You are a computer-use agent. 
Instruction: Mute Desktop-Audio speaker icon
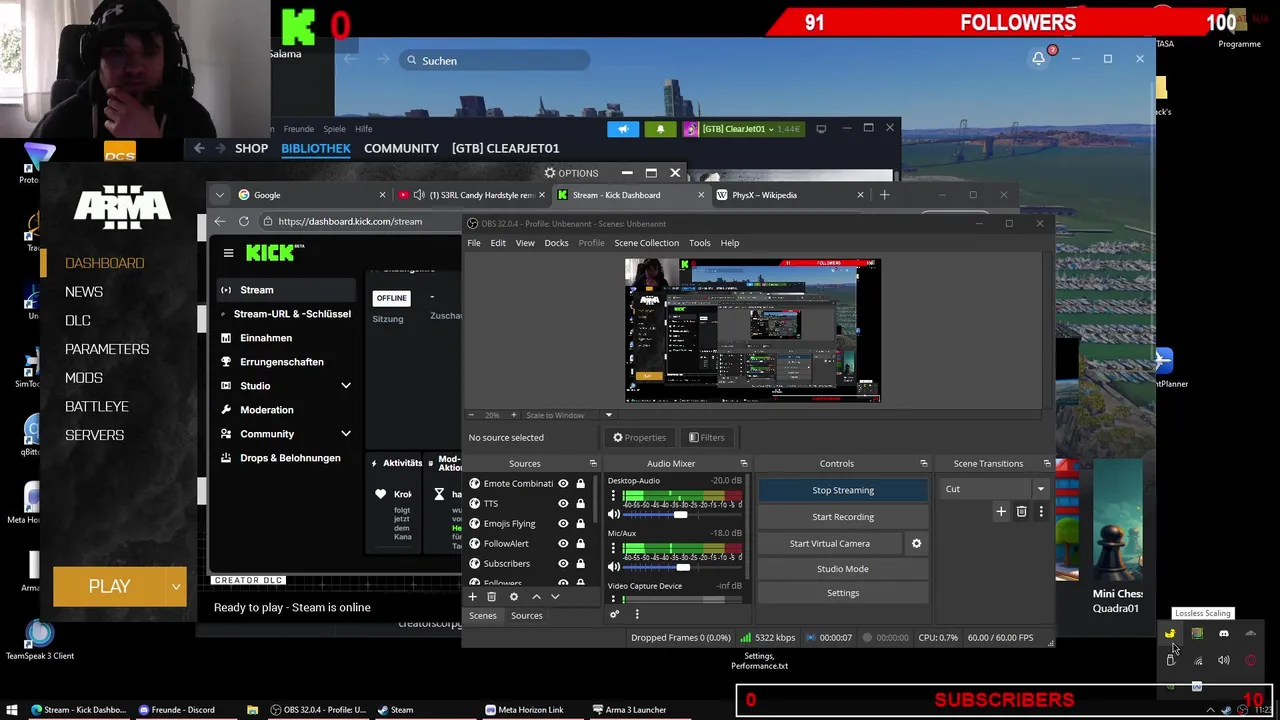tap(614, 514)
